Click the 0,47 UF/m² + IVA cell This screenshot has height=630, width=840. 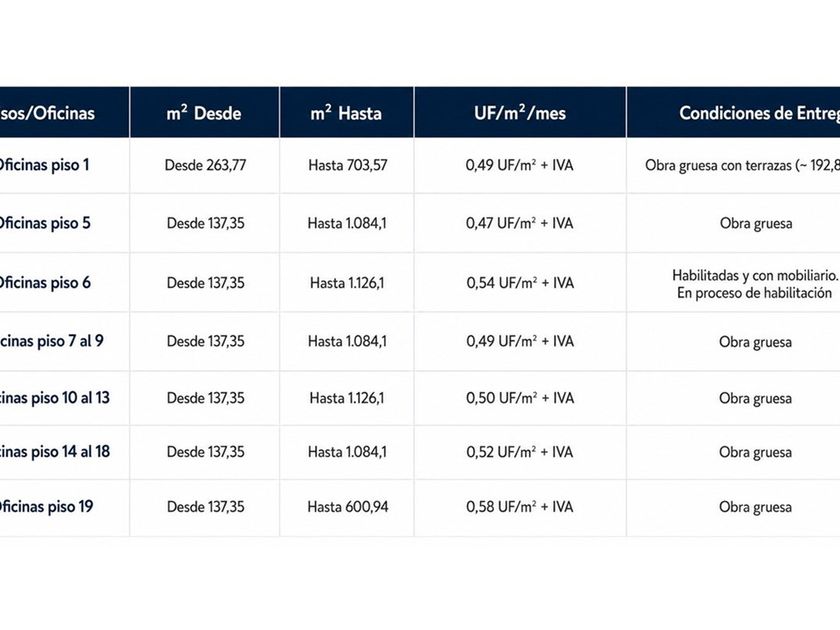[520, 223]
